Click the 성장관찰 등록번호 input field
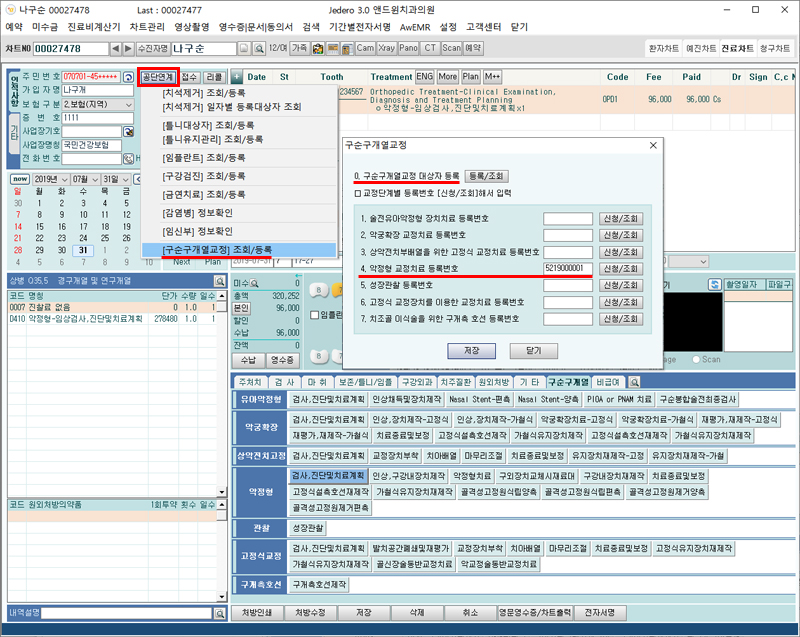This screenshot has width=800, height=637. pos(568,285)
